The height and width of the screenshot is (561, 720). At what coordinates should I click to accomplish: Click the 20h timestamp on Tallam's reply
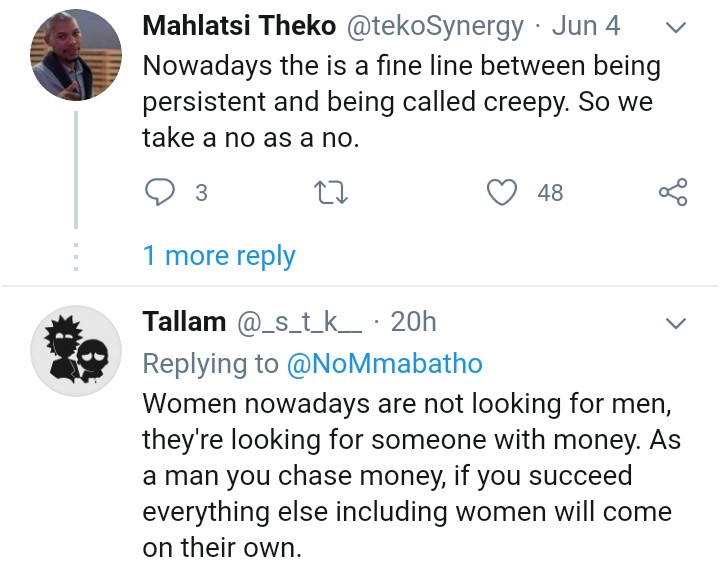point(413,322)
